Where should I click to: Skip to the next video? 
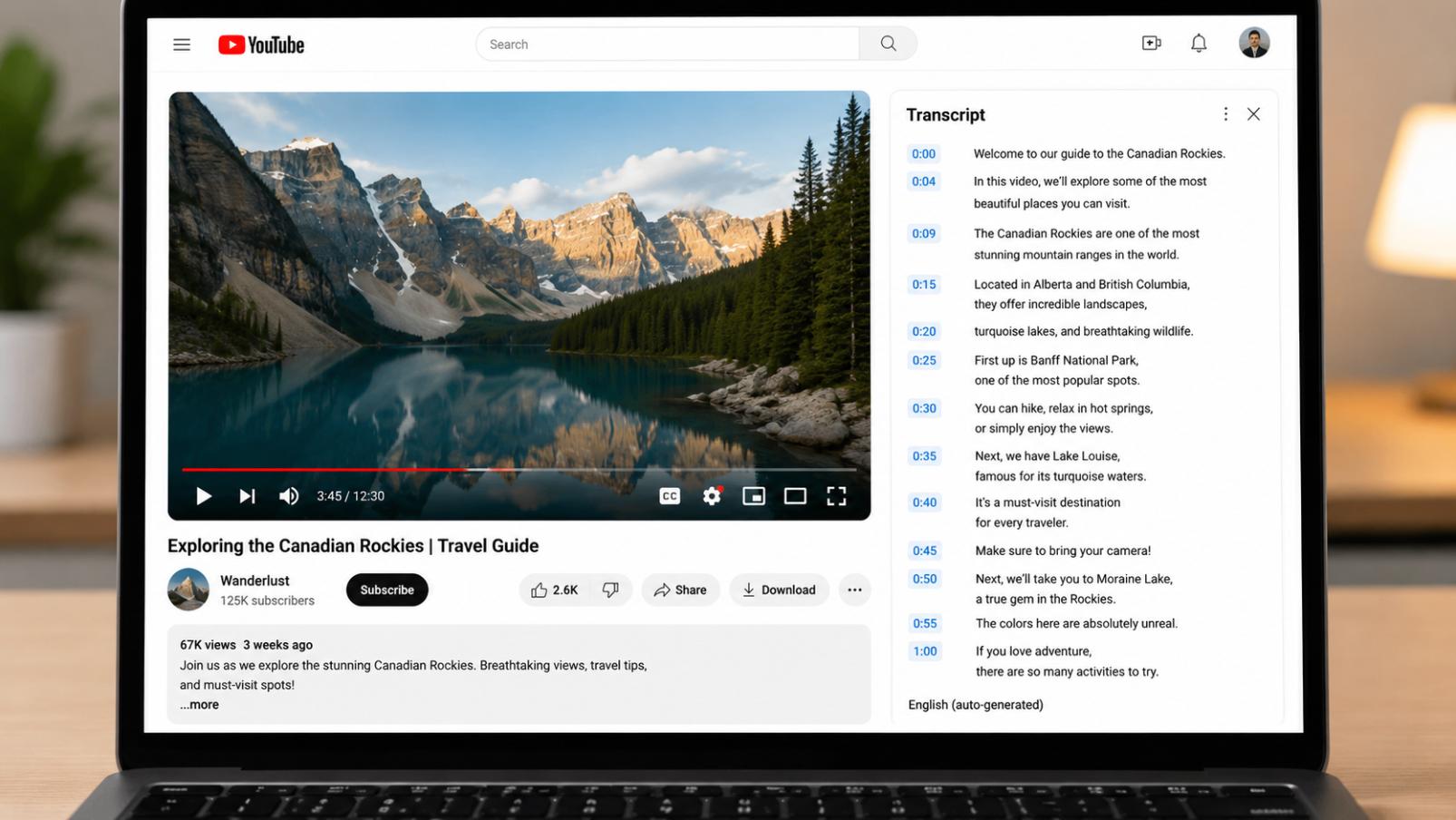point(247,496)
